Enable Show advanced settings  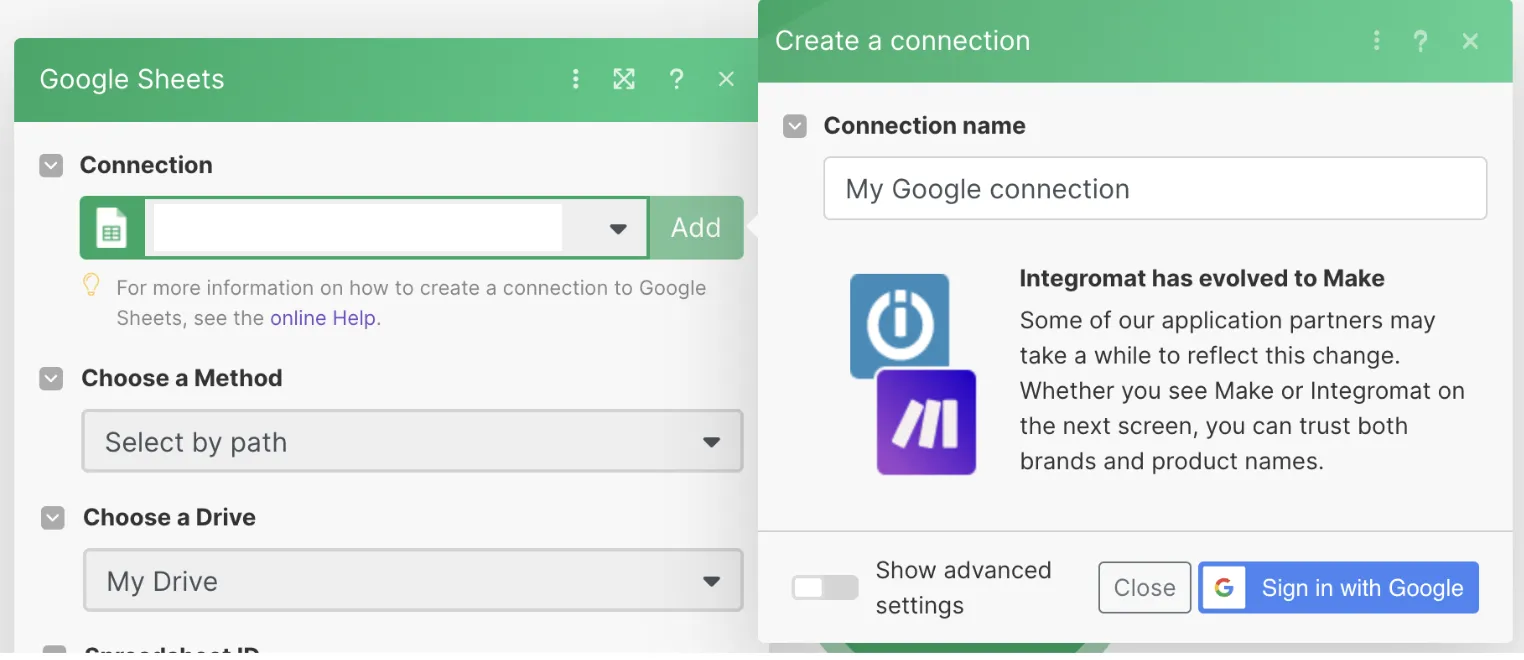824,588
